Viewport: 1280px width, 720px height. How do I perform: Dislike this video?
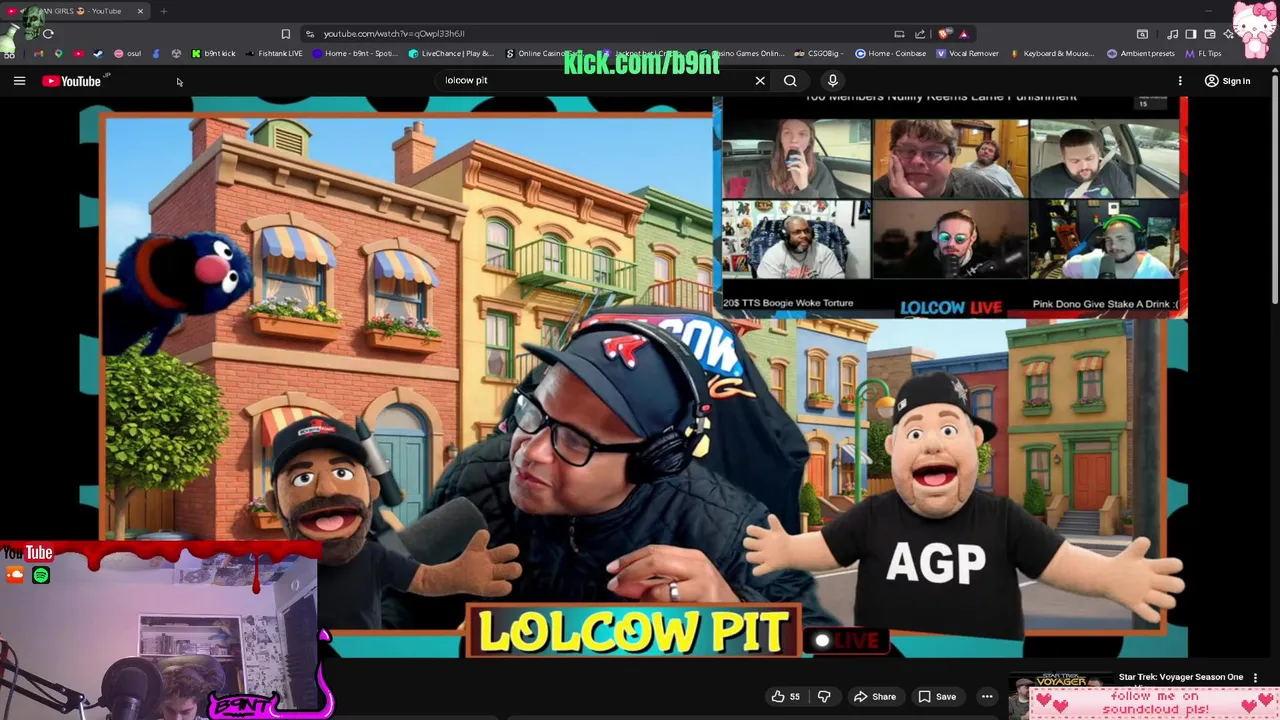[824, 697]
